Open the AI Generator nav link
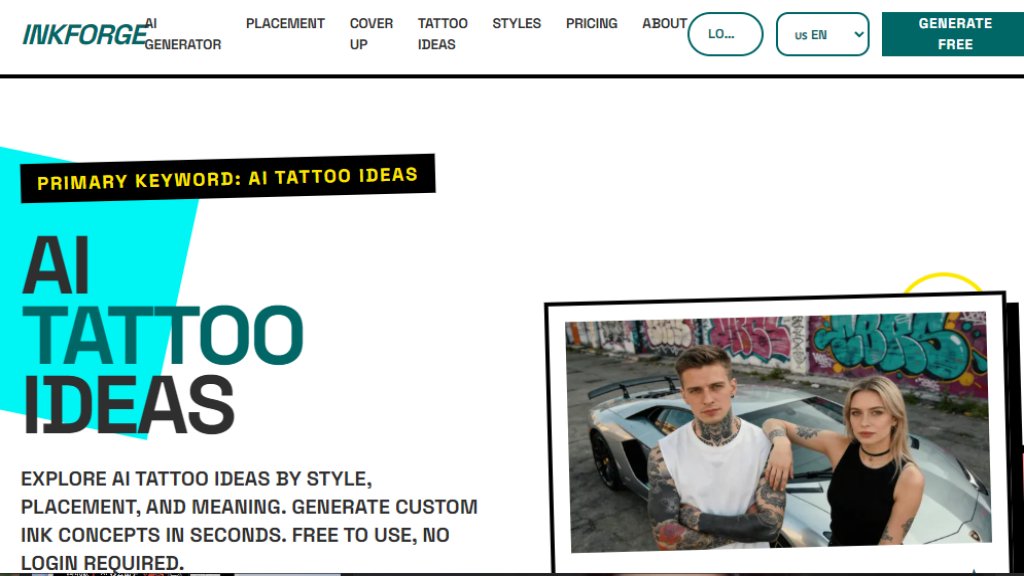Image resolution: width=1024 pixels, height=576 pixels. [x=183, y=34]
